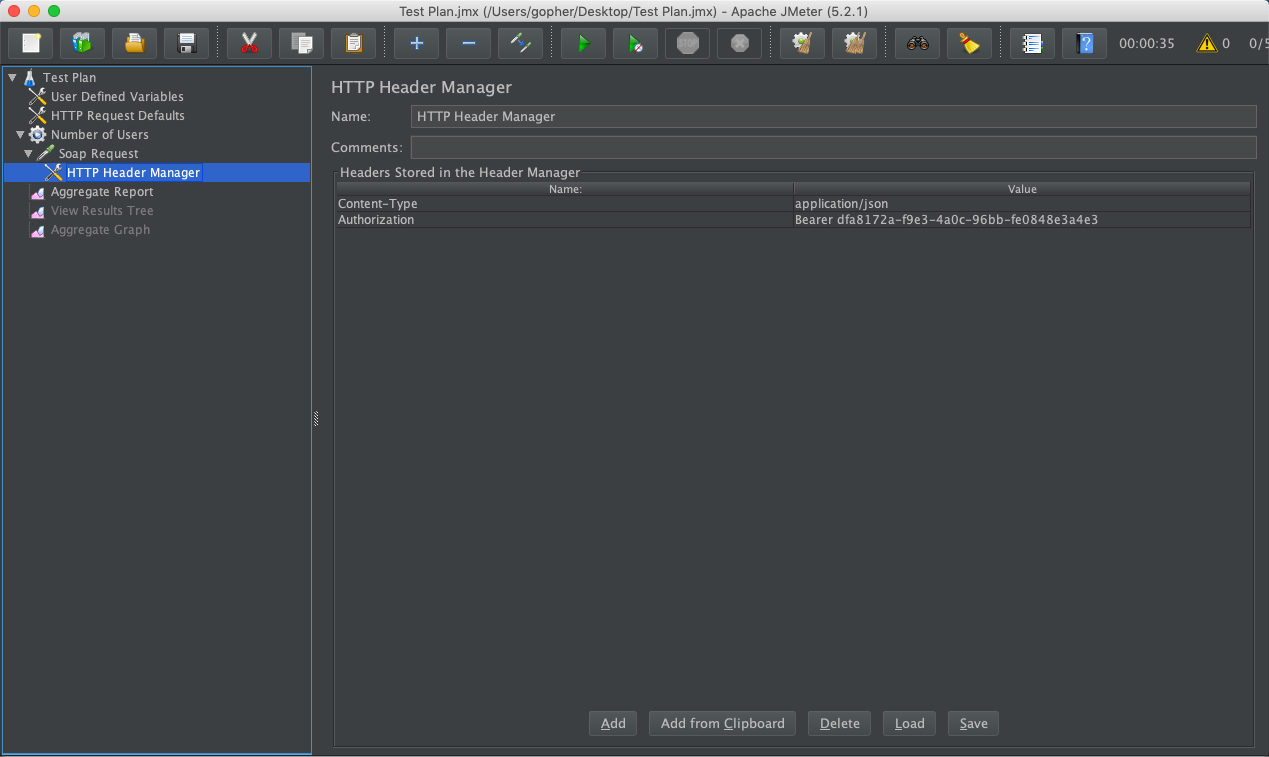Click the red close window button
Screen dimensions: 1269x757
[14, 11]
